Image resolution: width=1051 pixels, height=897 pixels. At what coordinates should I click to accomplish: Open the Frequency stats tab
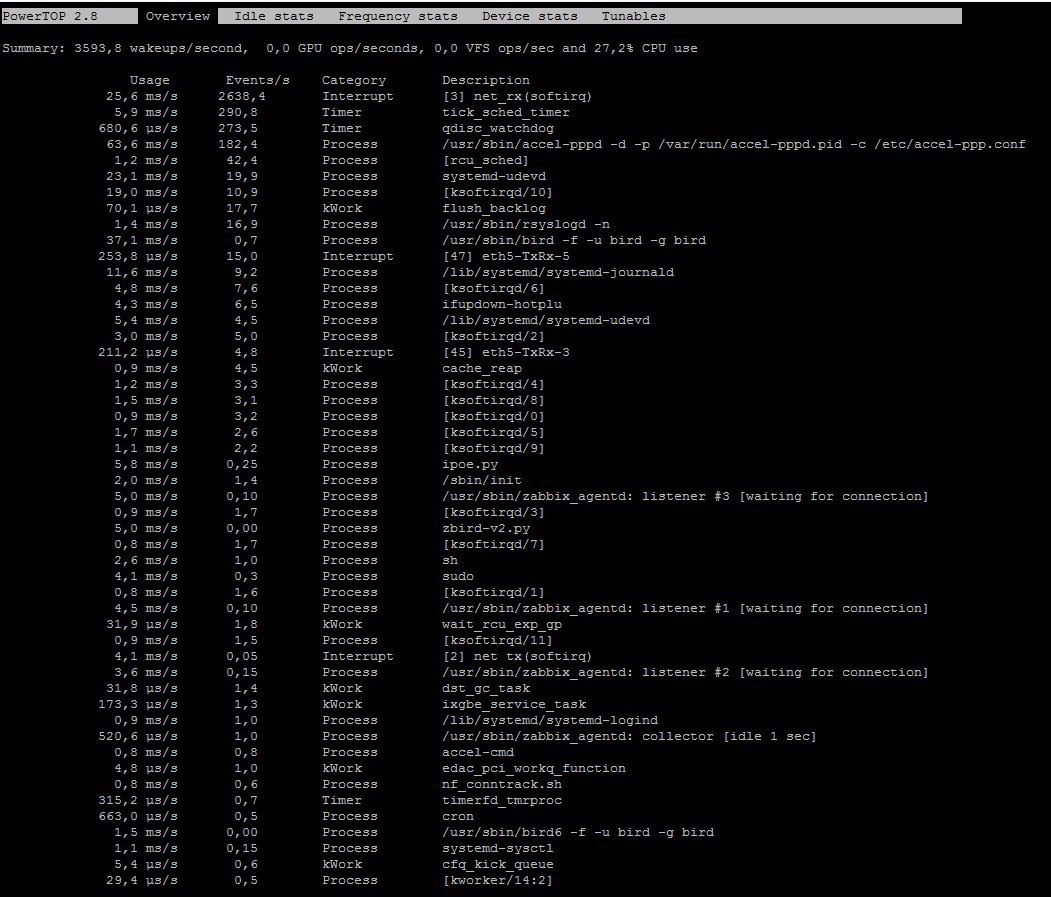tap(397, 16)
